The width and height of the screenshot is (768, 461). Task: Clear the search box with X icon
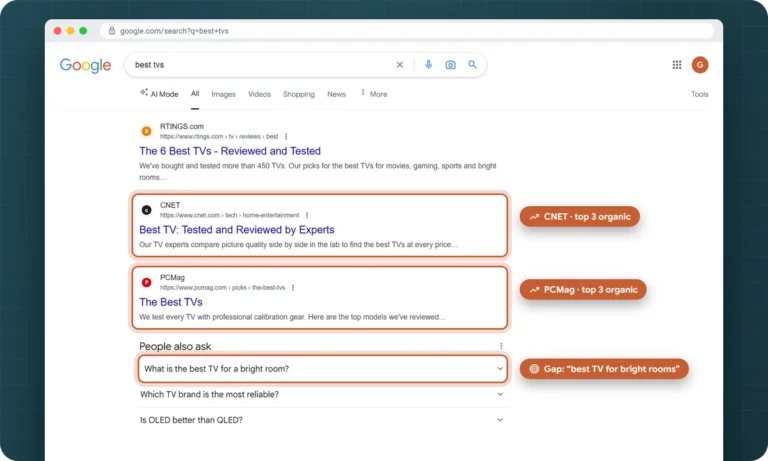pos(400,65)
